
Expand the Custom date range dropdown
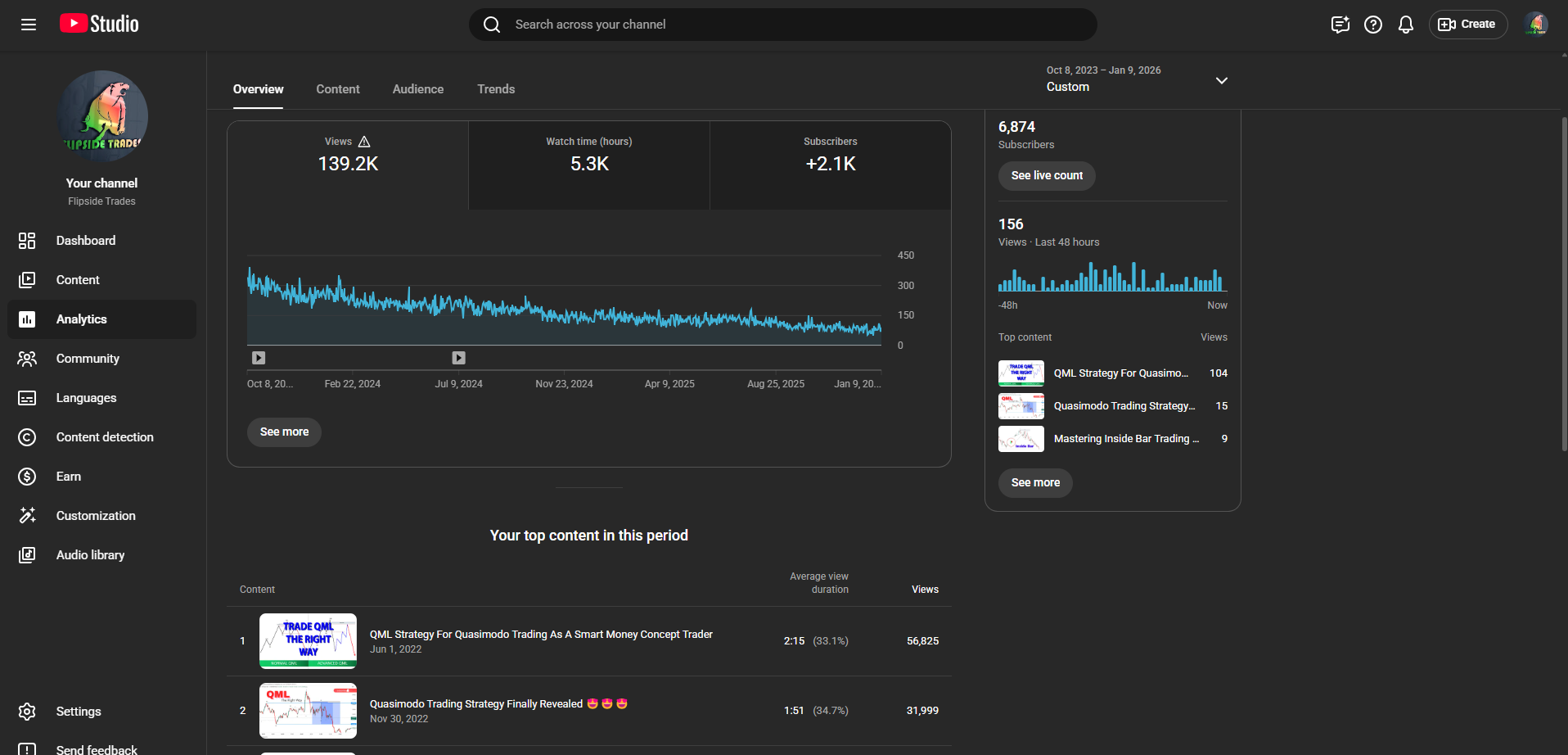(x=1221, y=80)
